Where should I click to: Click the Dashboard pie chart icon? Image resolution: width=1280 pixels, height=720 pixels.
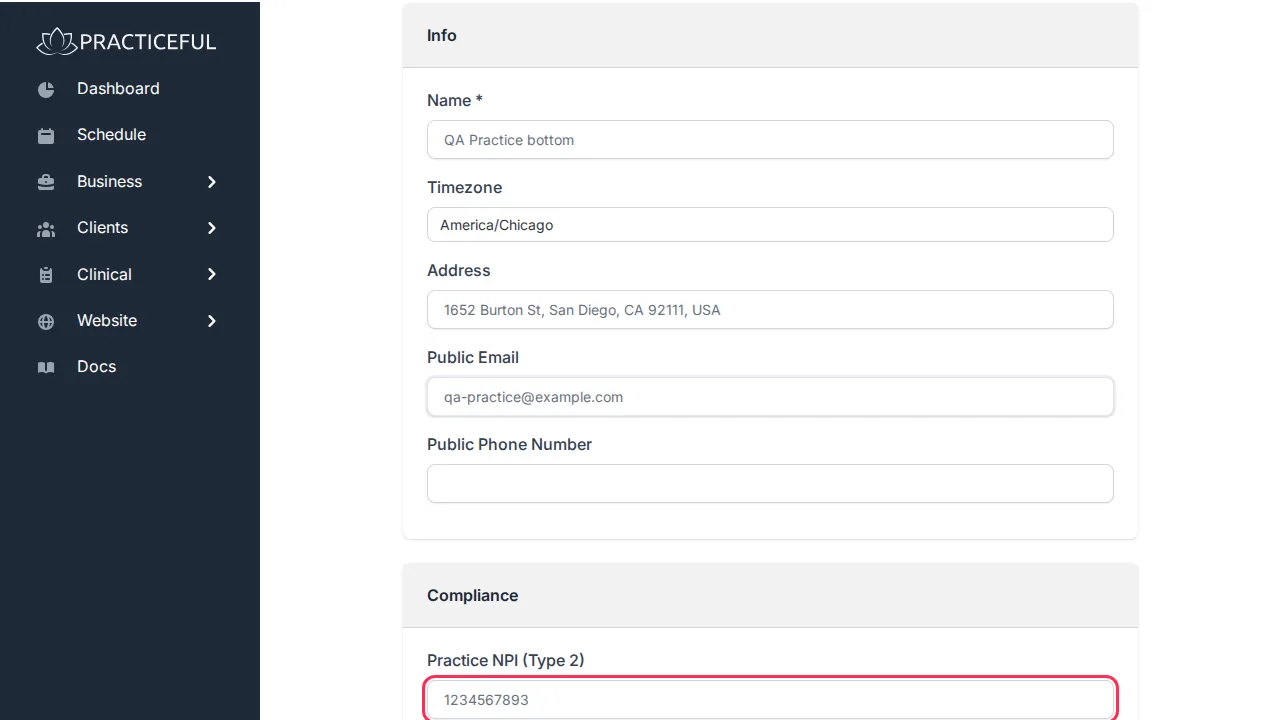point(46,89)
